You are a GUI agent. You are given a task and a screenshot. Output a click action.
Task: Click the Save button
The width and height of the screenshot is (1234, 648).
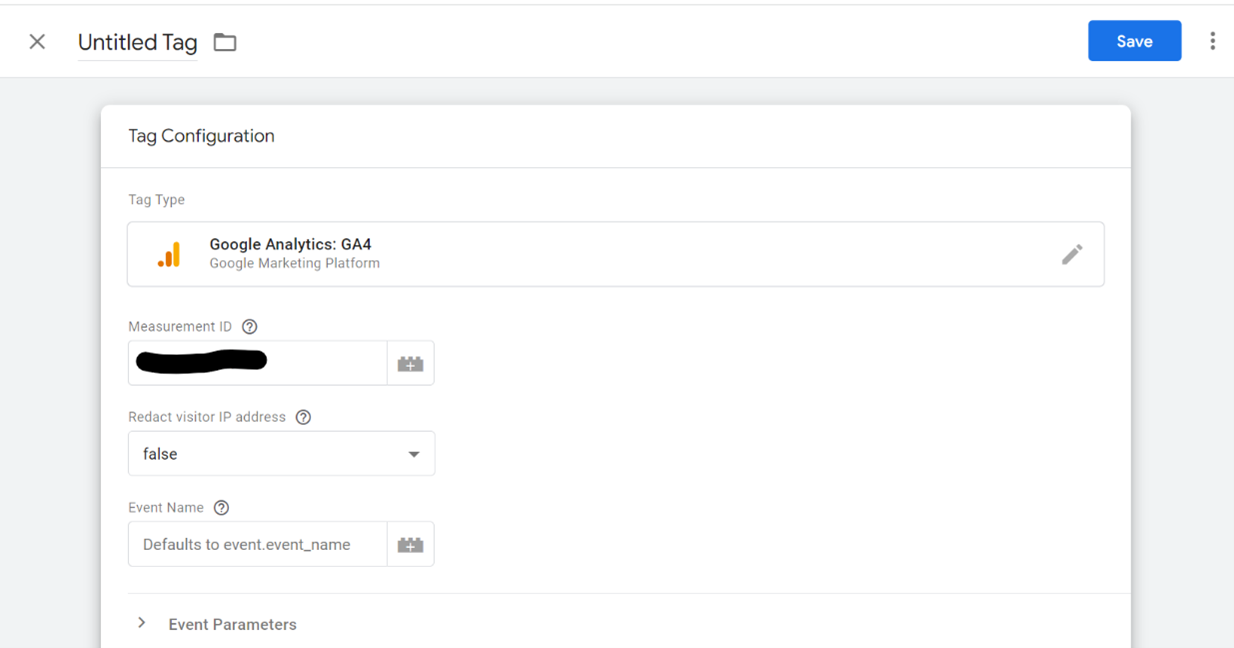tap(1134, 41)
